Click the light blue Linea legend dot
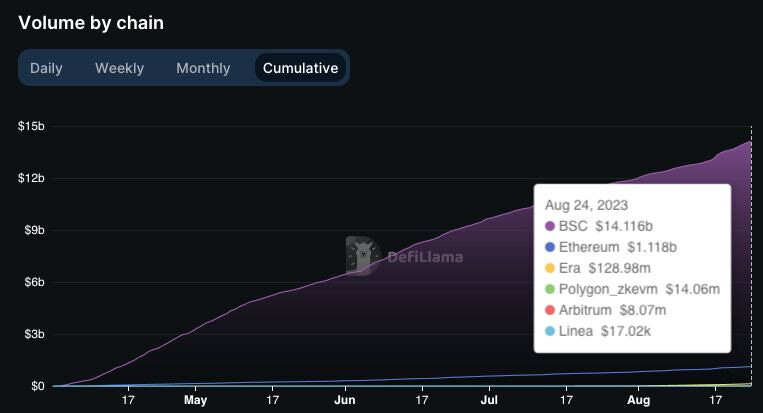The image size is (763, 413). (550, 331)
